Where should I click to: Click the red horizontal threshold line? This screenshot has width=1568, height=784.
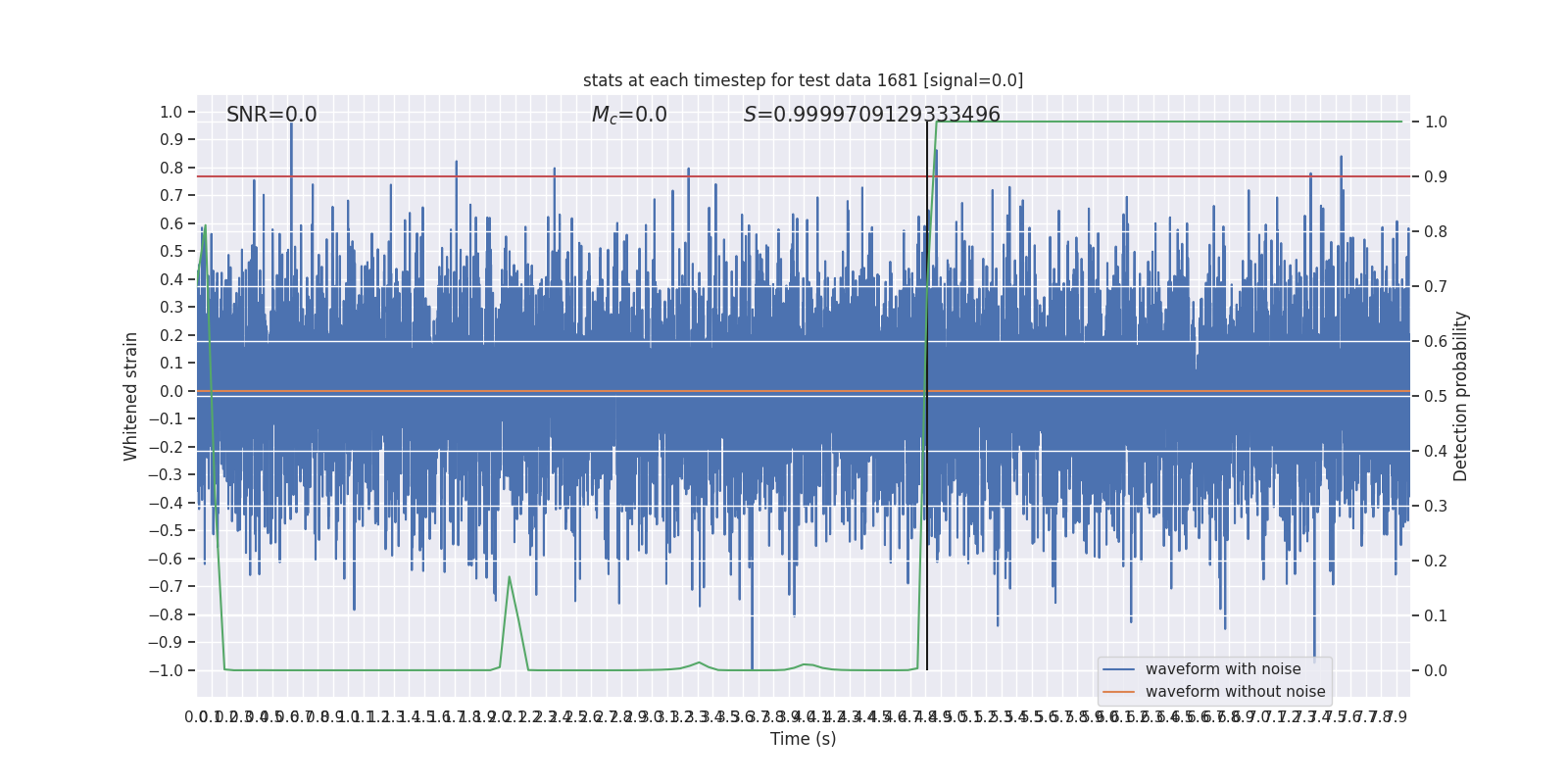point(804,176)
